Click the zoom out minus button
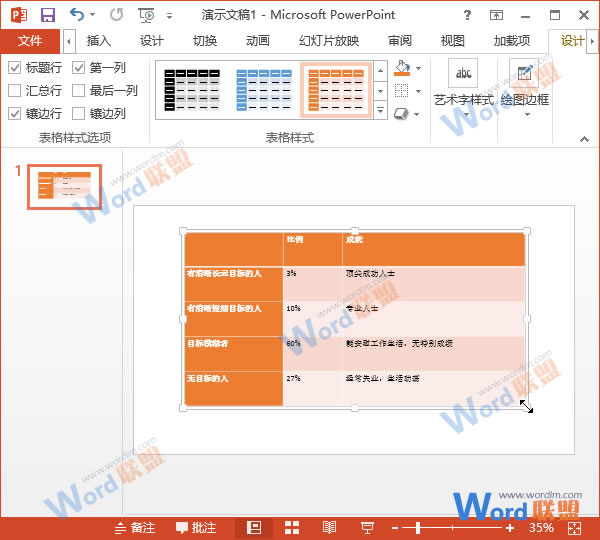 (x=395, y=528)
